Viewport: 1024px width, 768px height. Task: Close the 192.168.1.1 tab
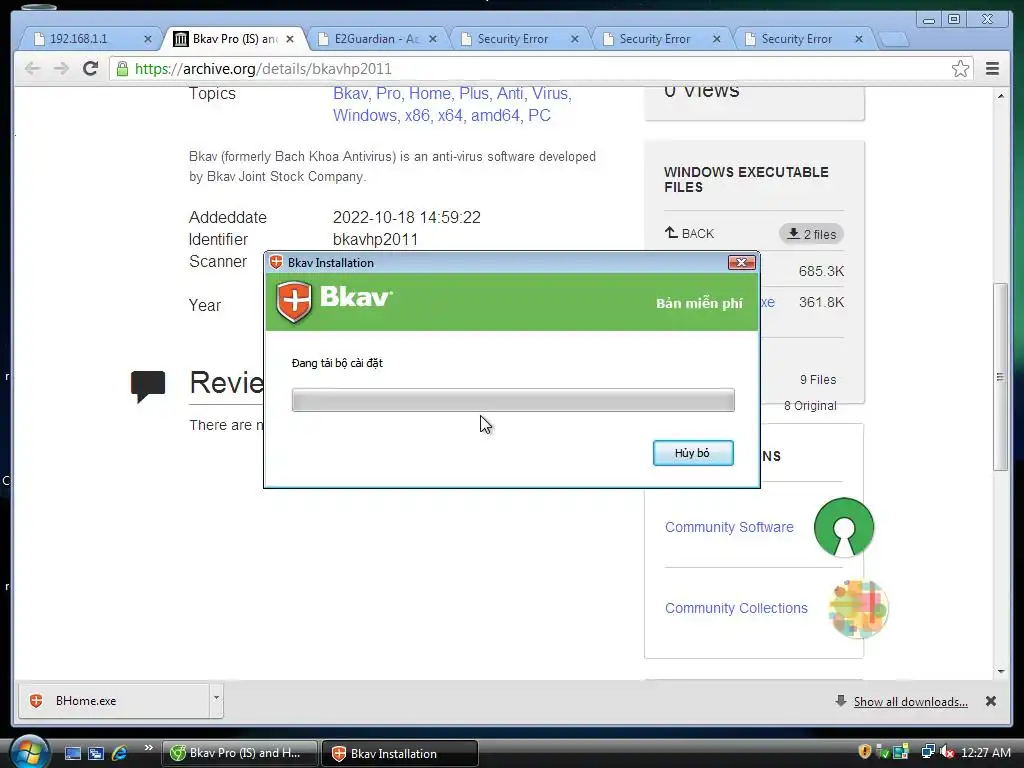[x=148, y=39]
